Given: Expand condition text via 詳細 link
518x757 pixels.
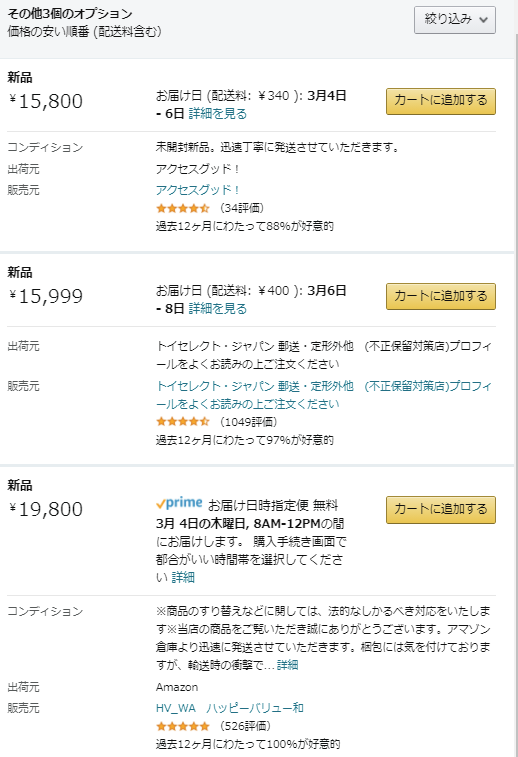Looking at the screenshot, I should pyautogui.click(x=287, y=665).
